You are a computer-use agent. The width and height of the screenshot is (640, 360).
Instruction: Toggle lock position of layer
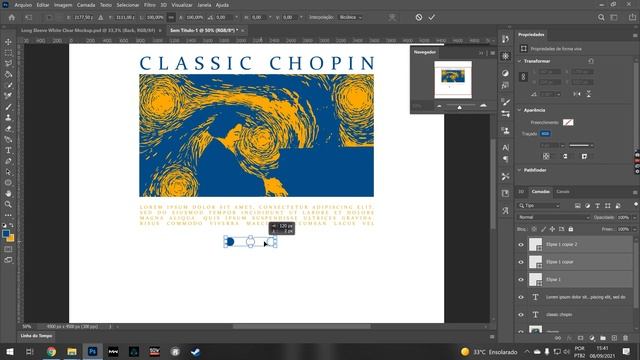pos(552,229)
